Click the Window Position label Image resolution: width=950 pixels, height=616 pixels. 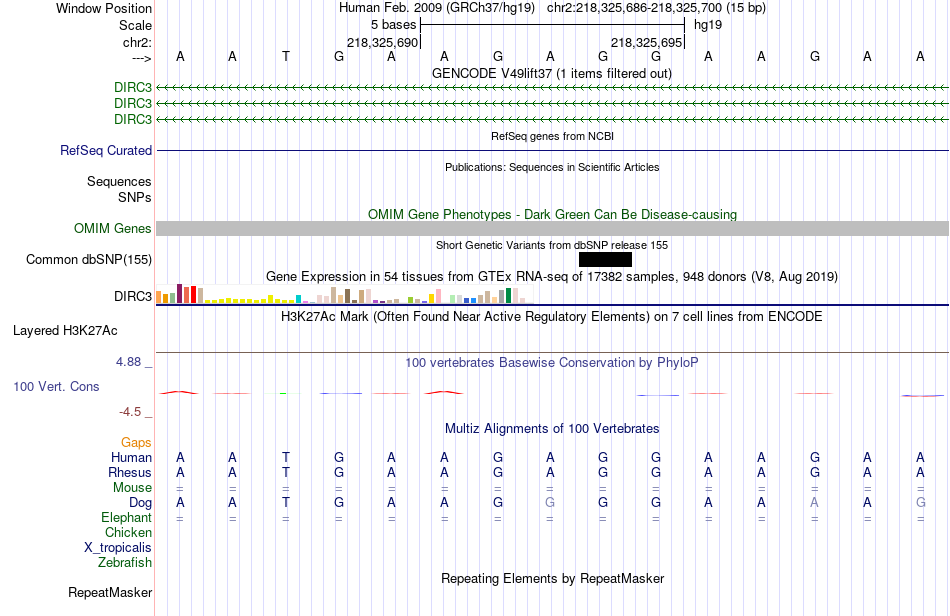click(x=104, y=8)
